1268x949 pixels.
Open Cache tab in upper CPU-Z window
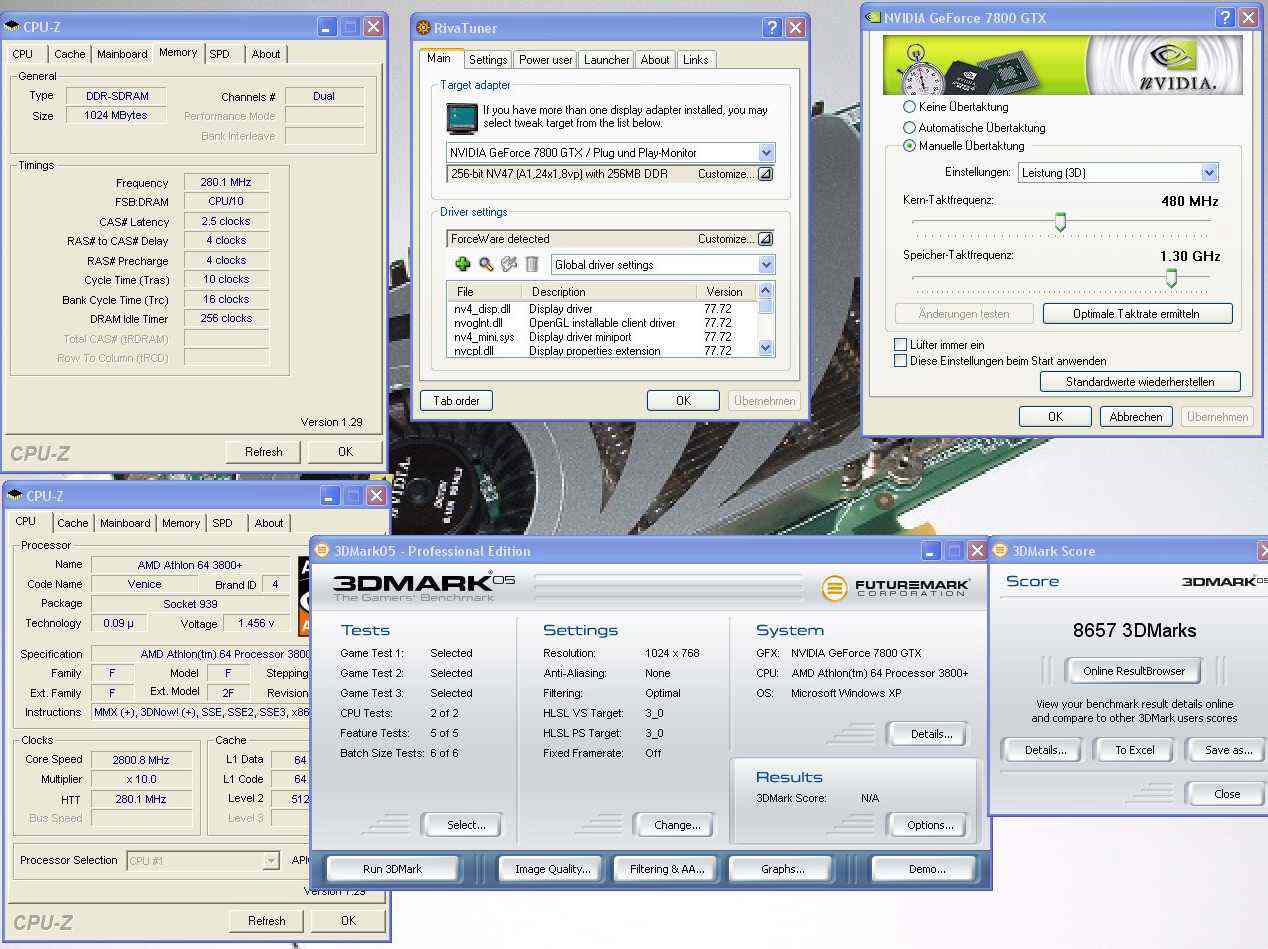click(70, 54)
